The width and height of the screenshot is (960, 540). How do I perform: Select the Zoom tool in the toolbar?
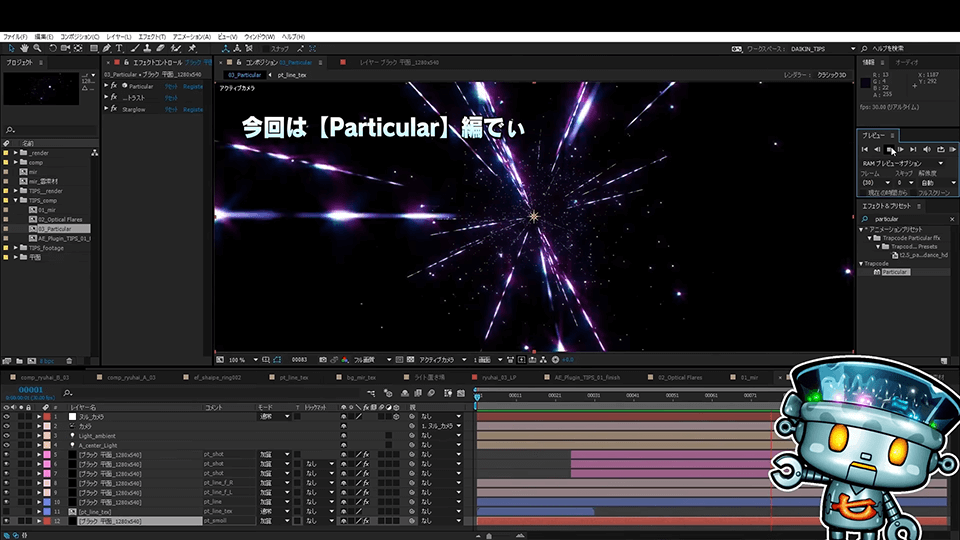[39, 48]
